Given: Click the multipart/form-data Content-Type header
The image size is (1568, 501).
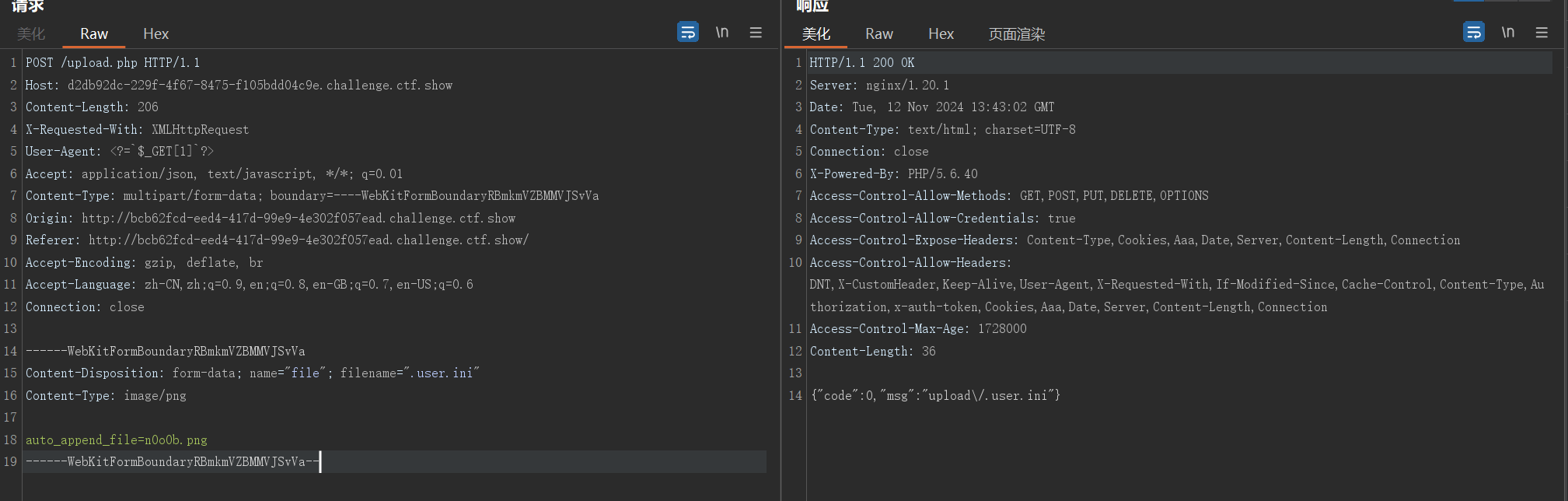Looking at the screenshot, I should click(x=312, y=195).
